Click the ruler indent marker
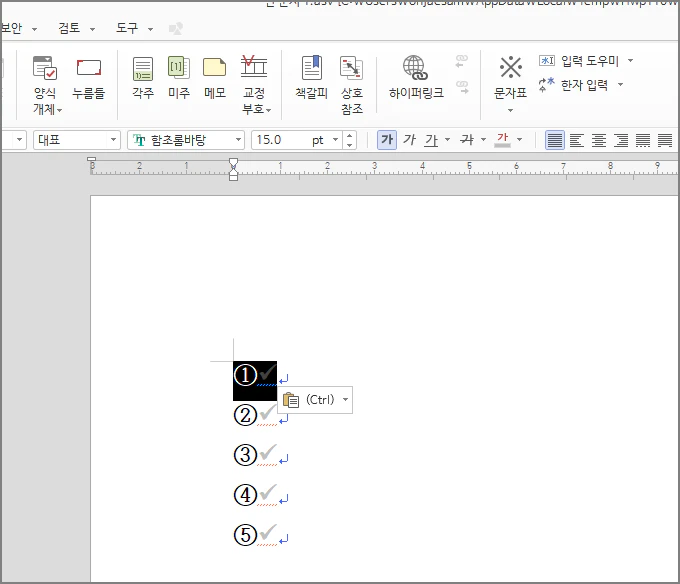 pyautogui.click(x=233, y=170)
